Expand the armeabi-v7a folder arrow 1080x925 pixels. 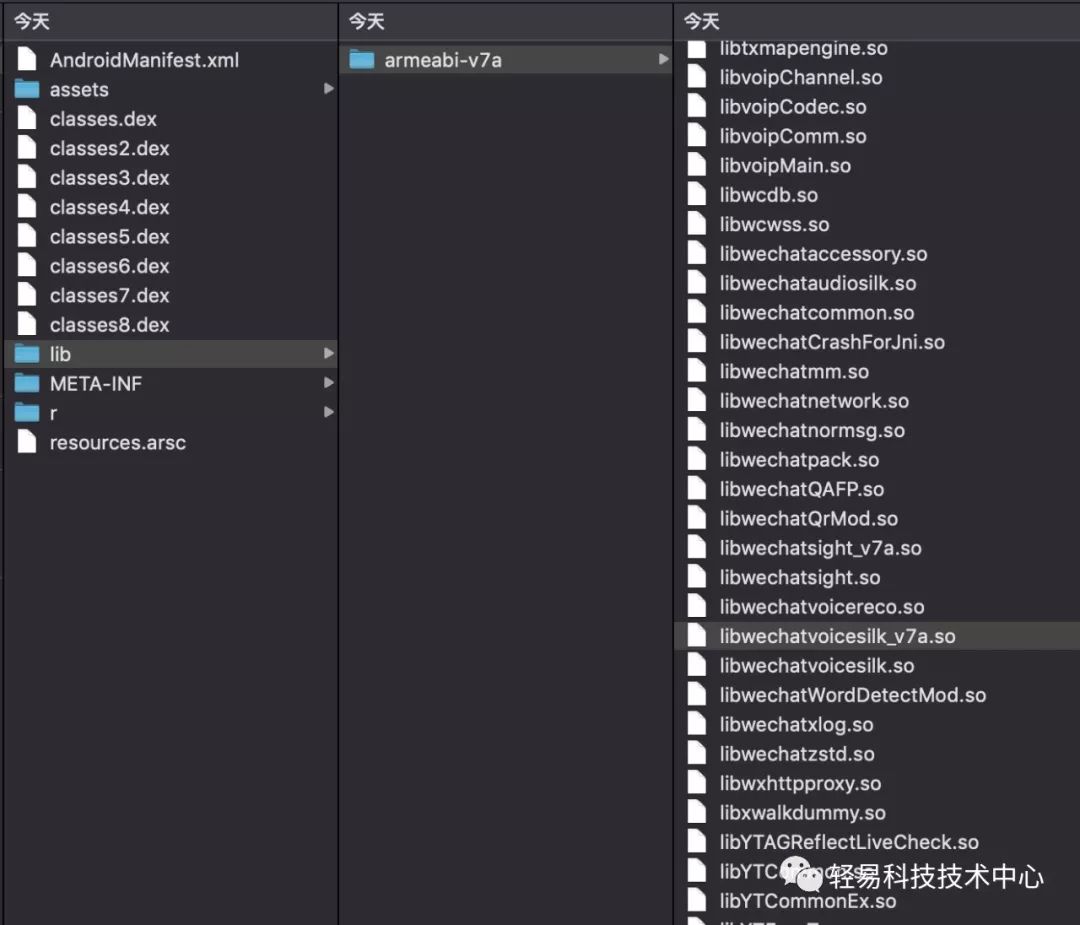[663, 59]
